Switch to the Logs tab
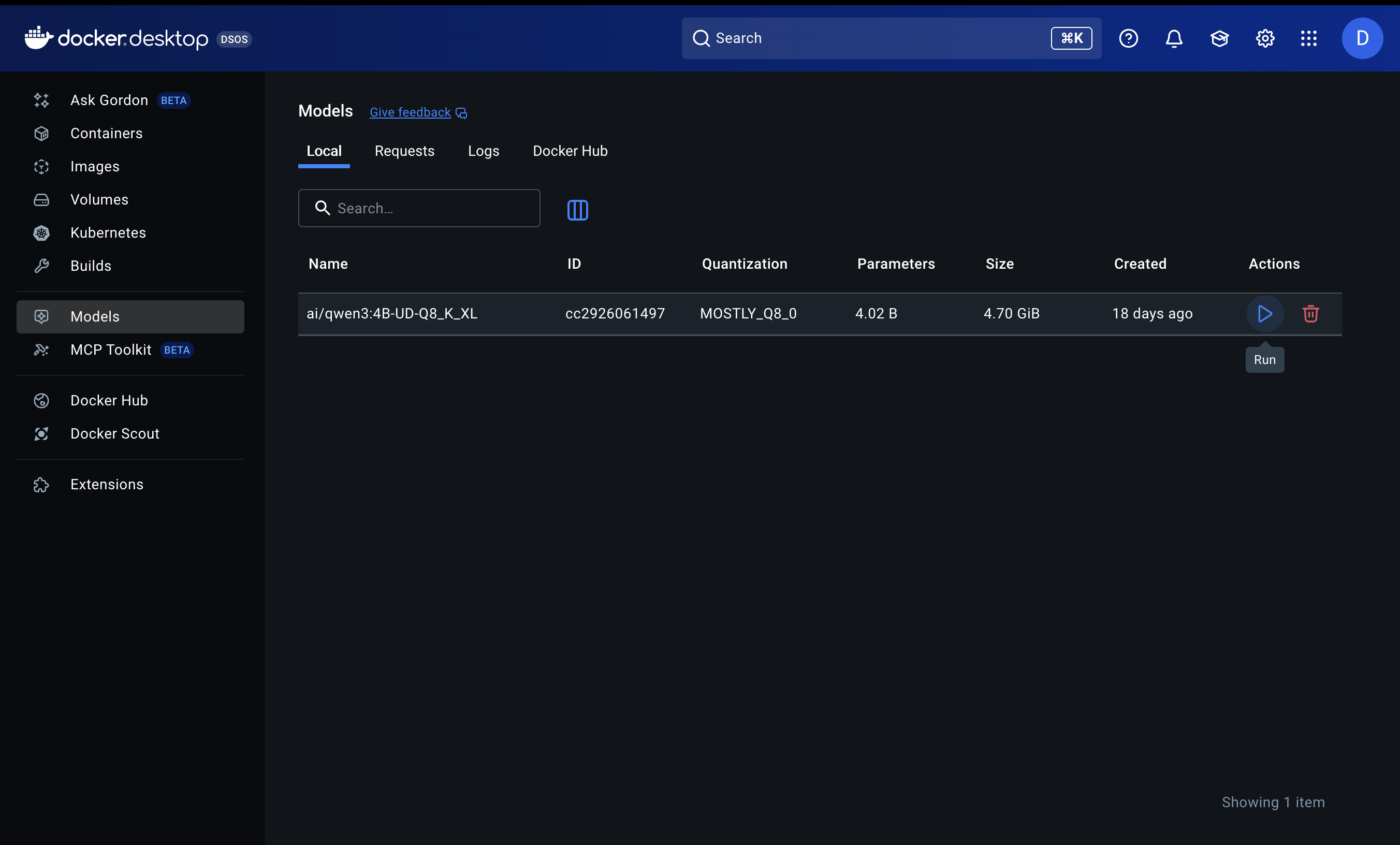The image size is (1400, 845). [x=483, y=151]
